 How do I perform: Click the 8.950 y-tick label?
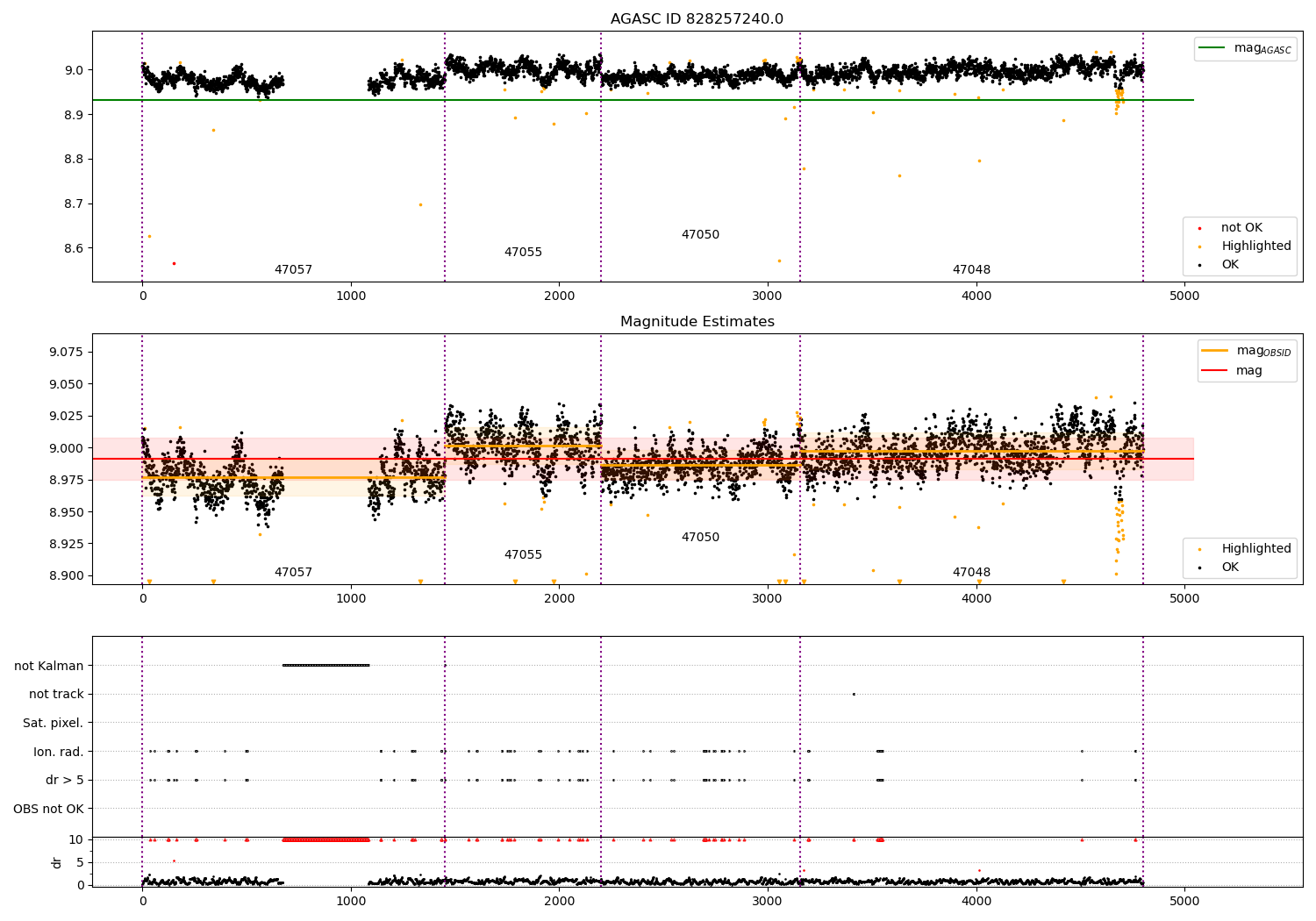point(68,512)
